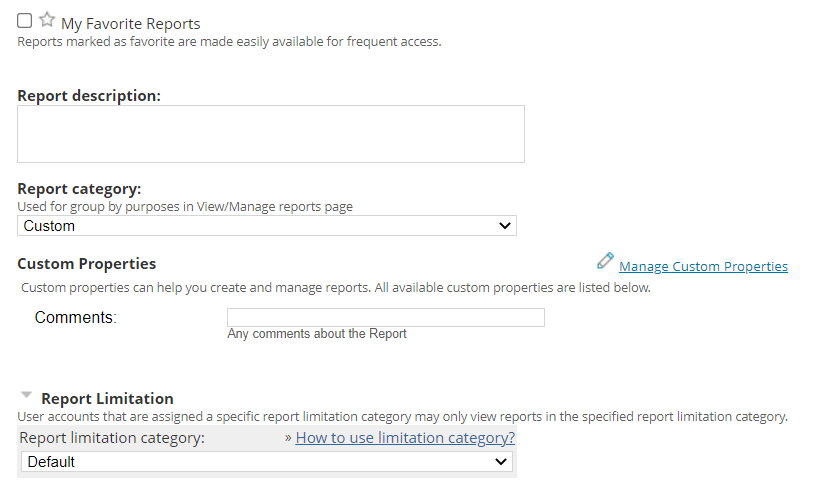
Task: Click the pencil edit icon
Action: (x=605, y=261)
